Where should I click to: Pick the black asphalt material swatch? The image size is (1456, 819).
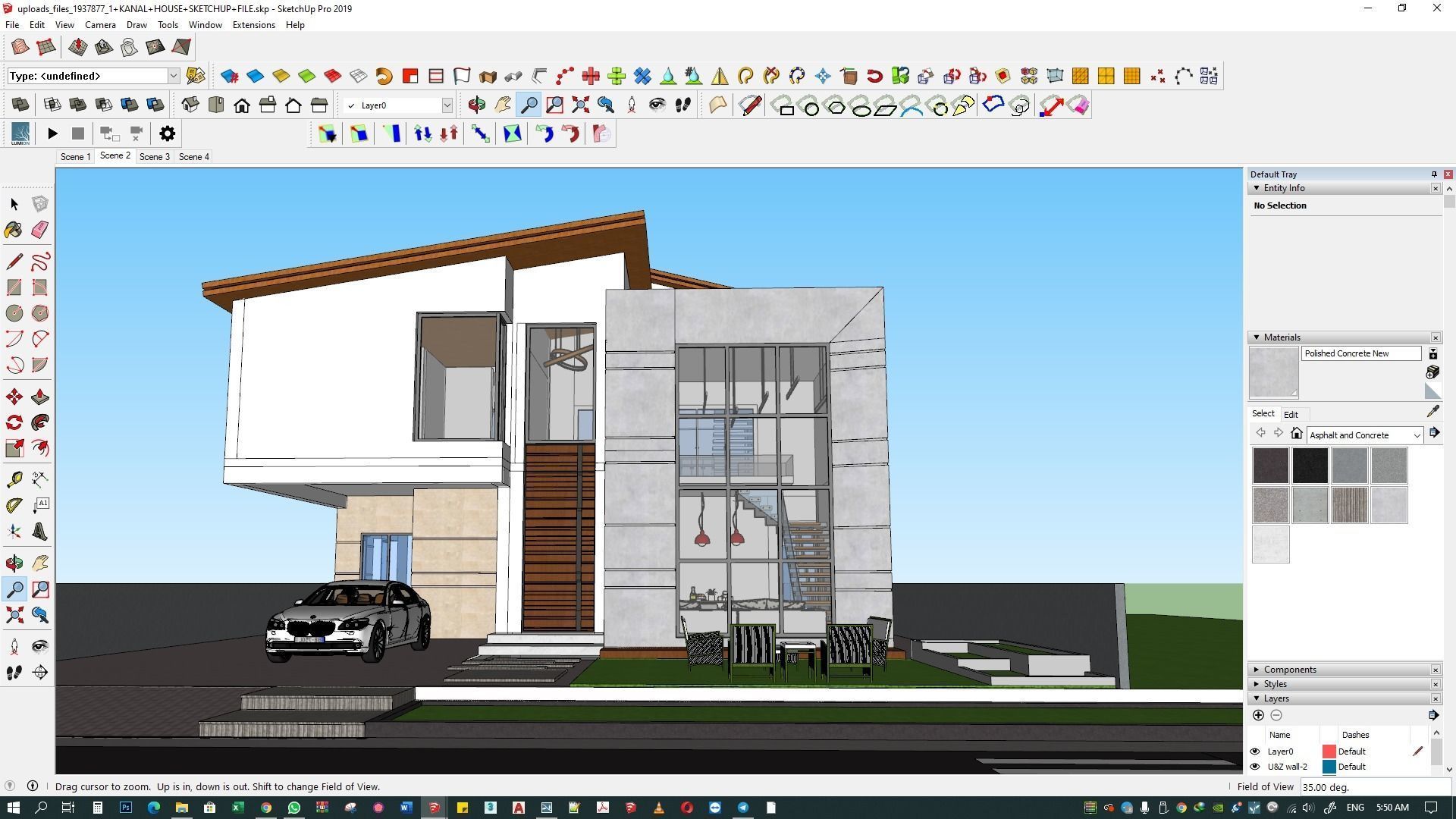pos(1310,466)
